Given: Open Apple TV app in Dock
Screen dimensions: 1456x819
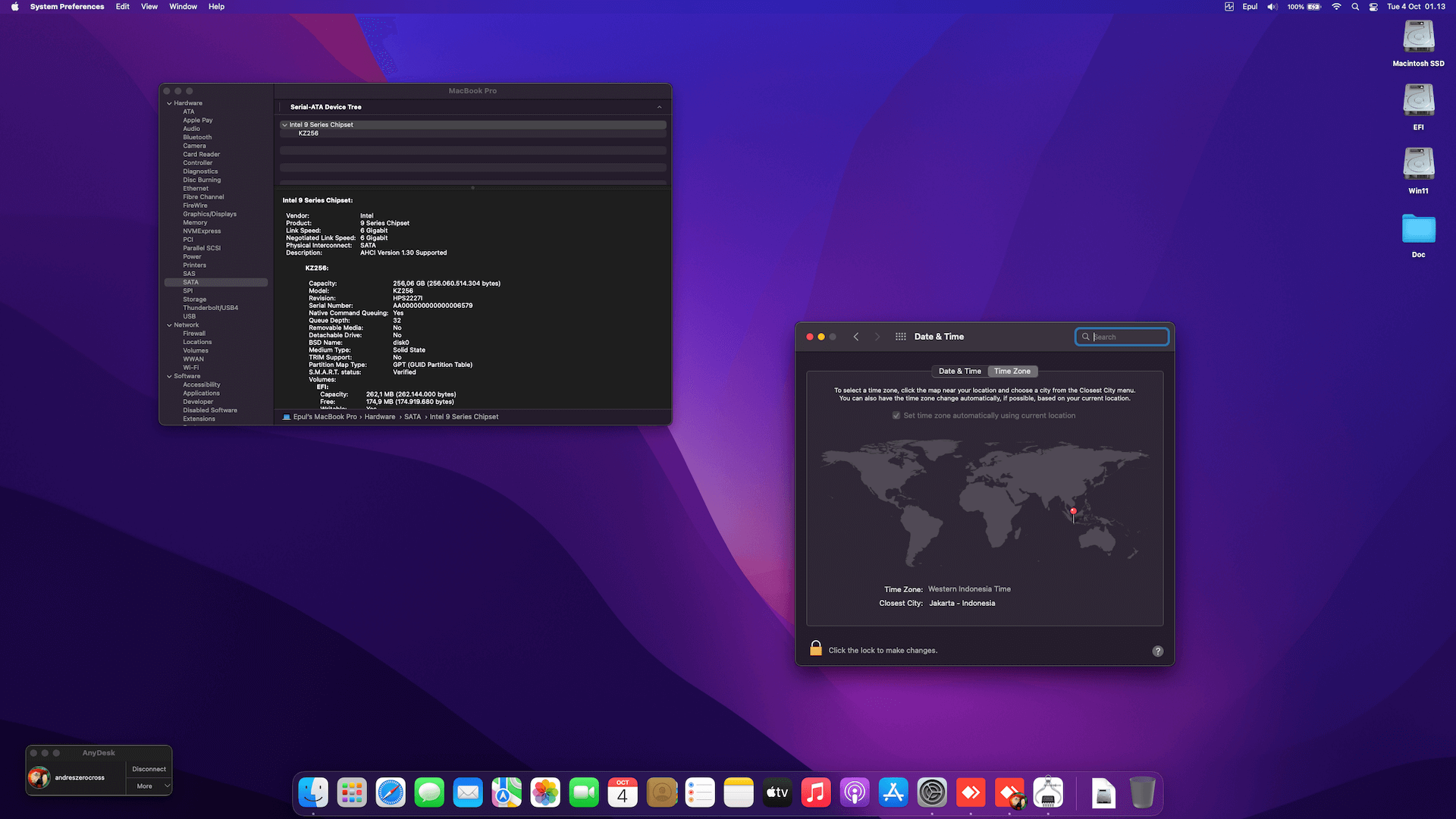Looking at the screenshot, I should point(777,792).
